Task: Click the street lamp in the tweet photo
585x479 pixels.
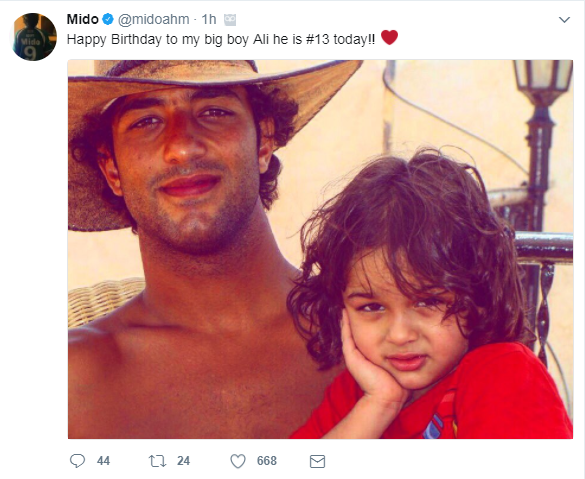Action: click(x=541, y=149)
